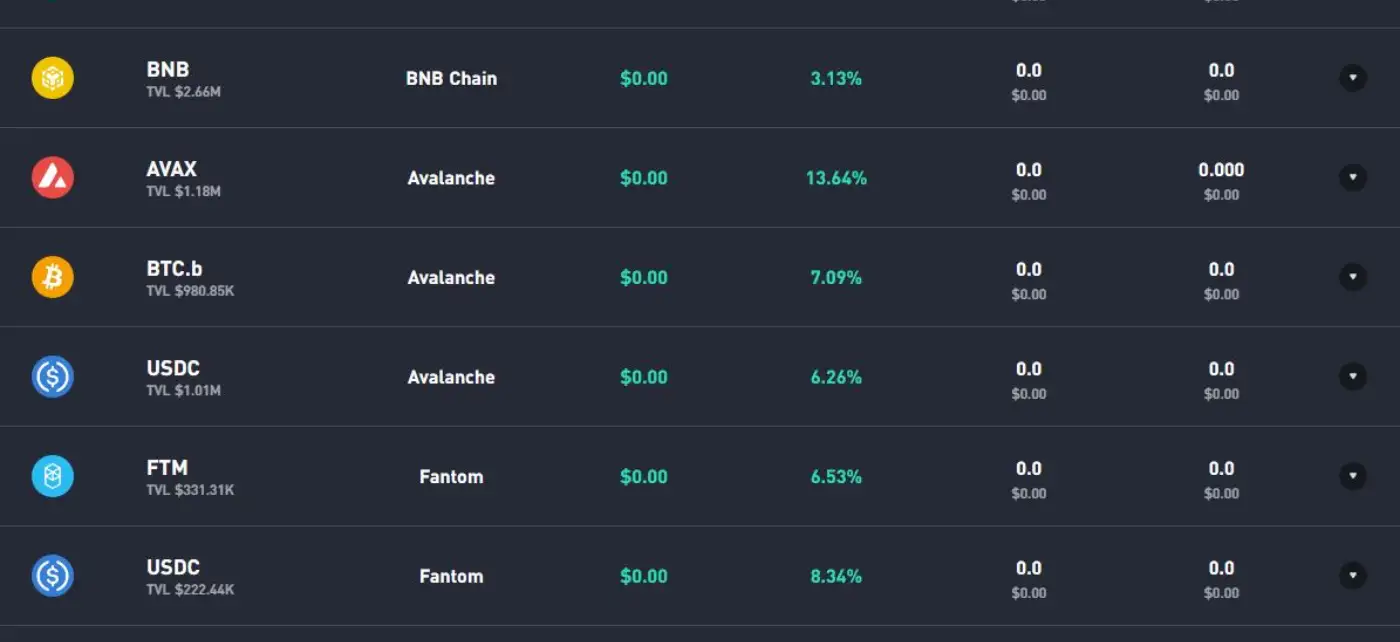Image resolution: width=1400 pixels, height=642 pixels.
Task: Click the BNB Chain network label
Action: [451, 78]
